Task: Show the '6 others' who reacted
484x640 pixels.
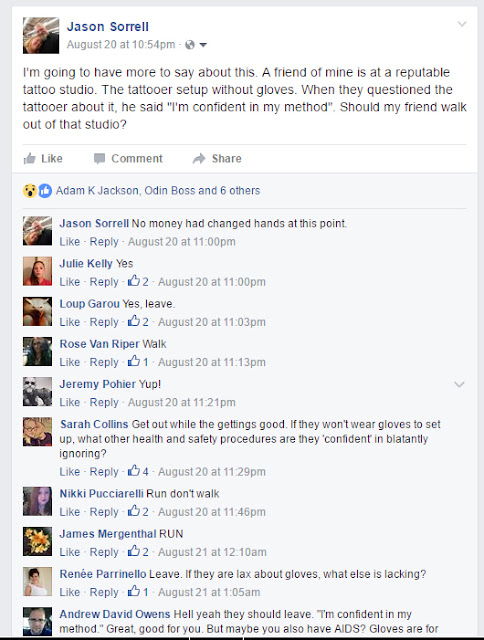Action: click(240, 191)
